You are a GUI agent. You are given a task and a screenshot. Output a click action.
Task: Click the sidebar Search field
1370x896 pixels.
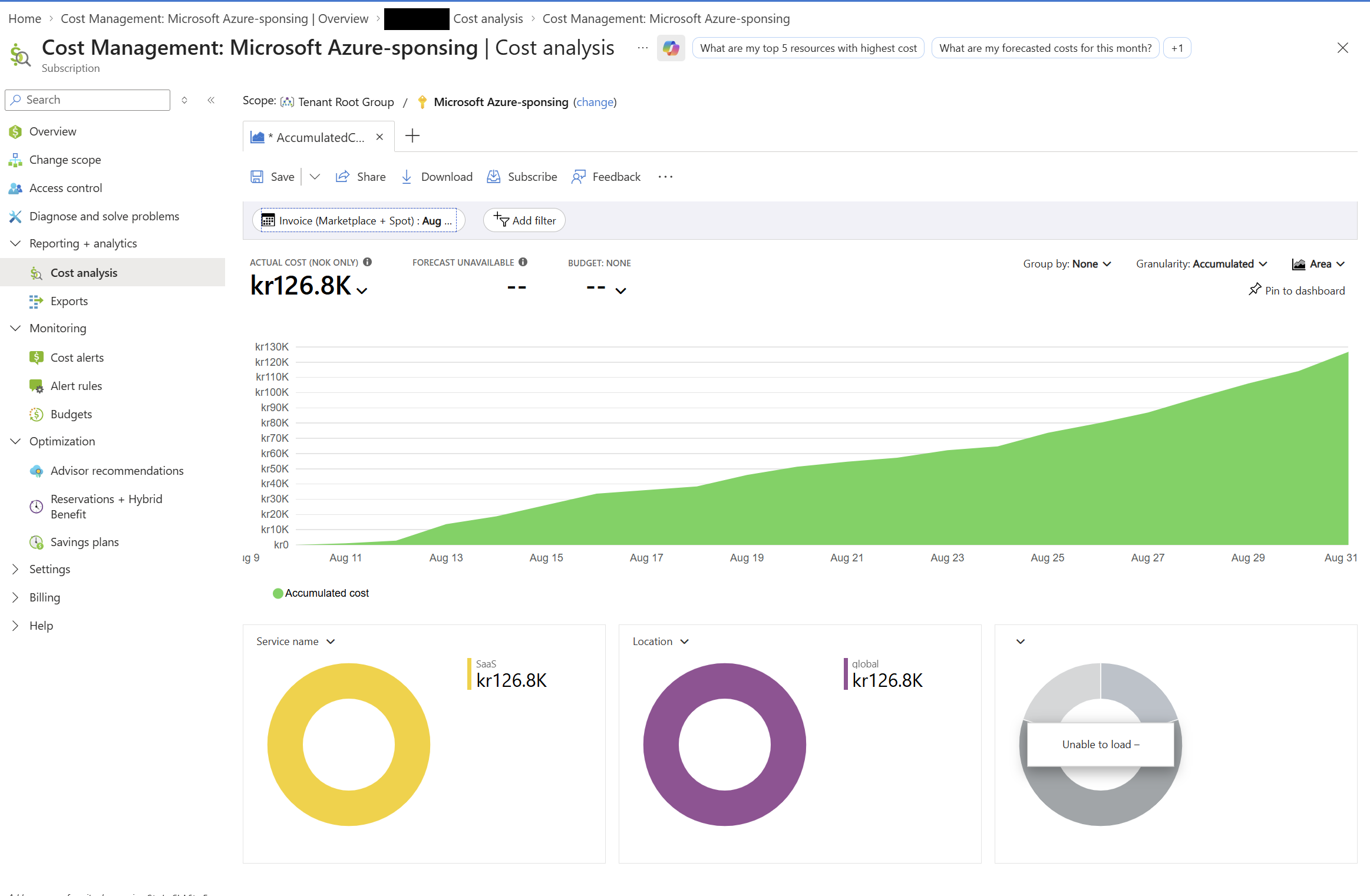(x=88, y=100)
